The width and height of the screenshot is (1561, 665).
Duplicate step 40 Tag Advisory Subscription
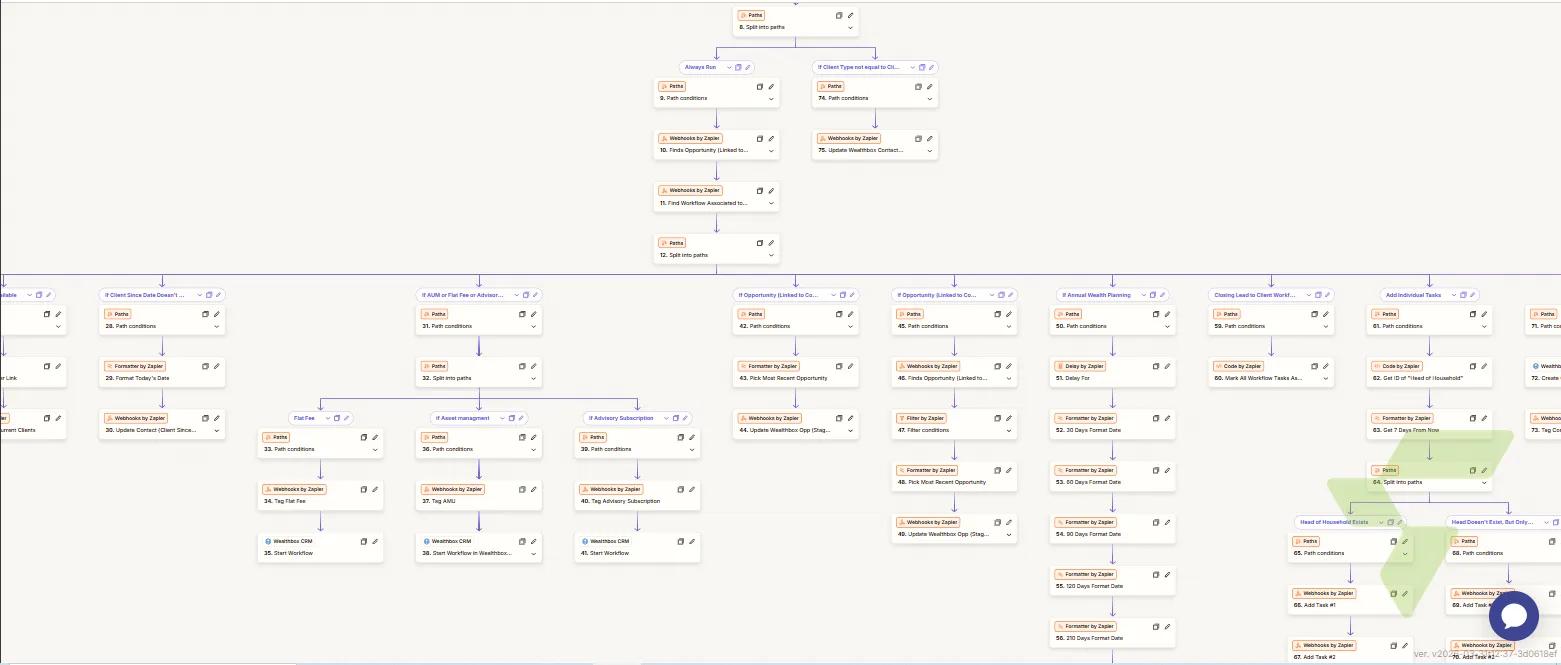pyautogui.click(x=680, y=489)
